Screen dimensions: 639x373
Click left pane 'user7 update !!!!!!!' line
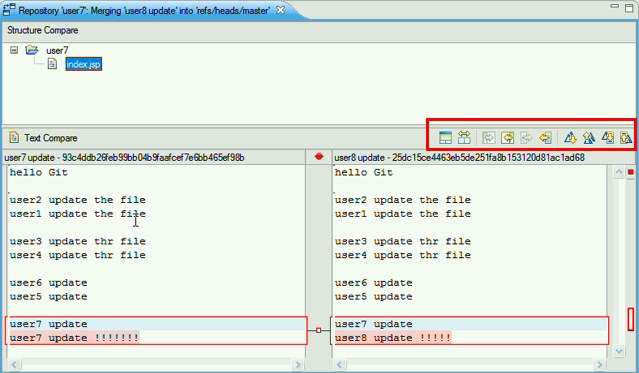pos(74,338)
